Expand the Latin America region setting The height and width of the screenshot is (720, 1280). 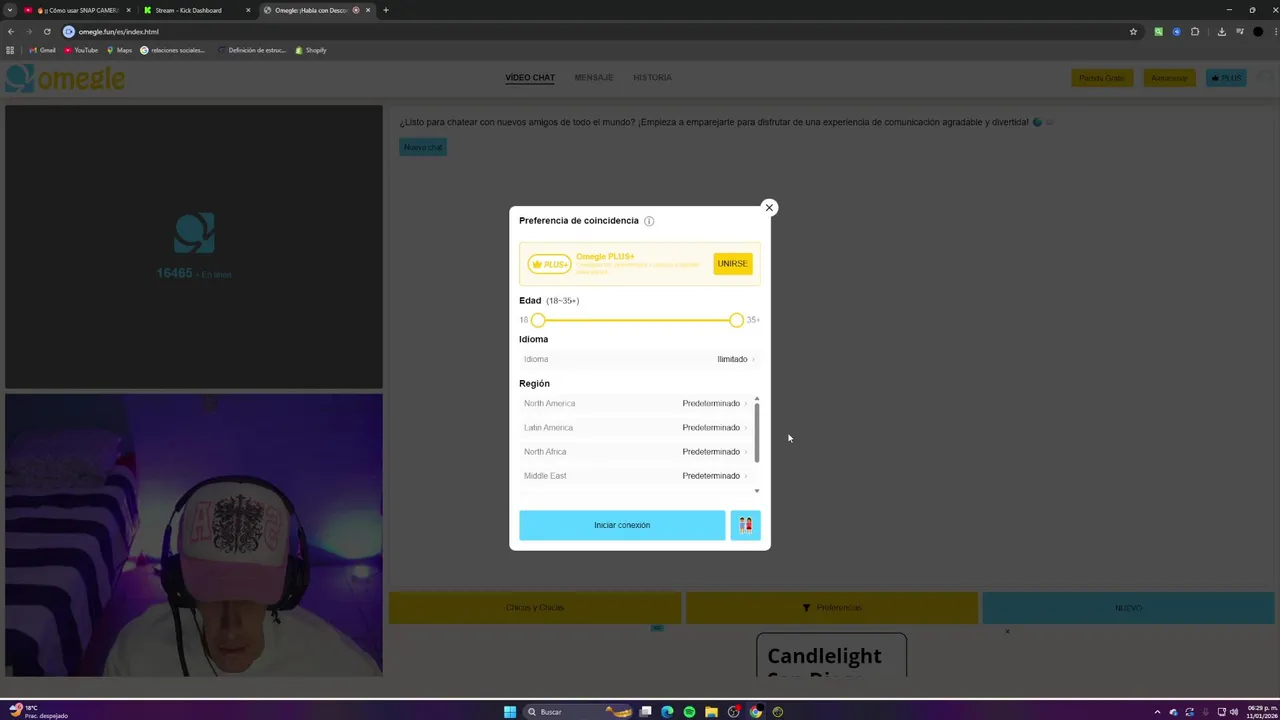pos(635,427)
